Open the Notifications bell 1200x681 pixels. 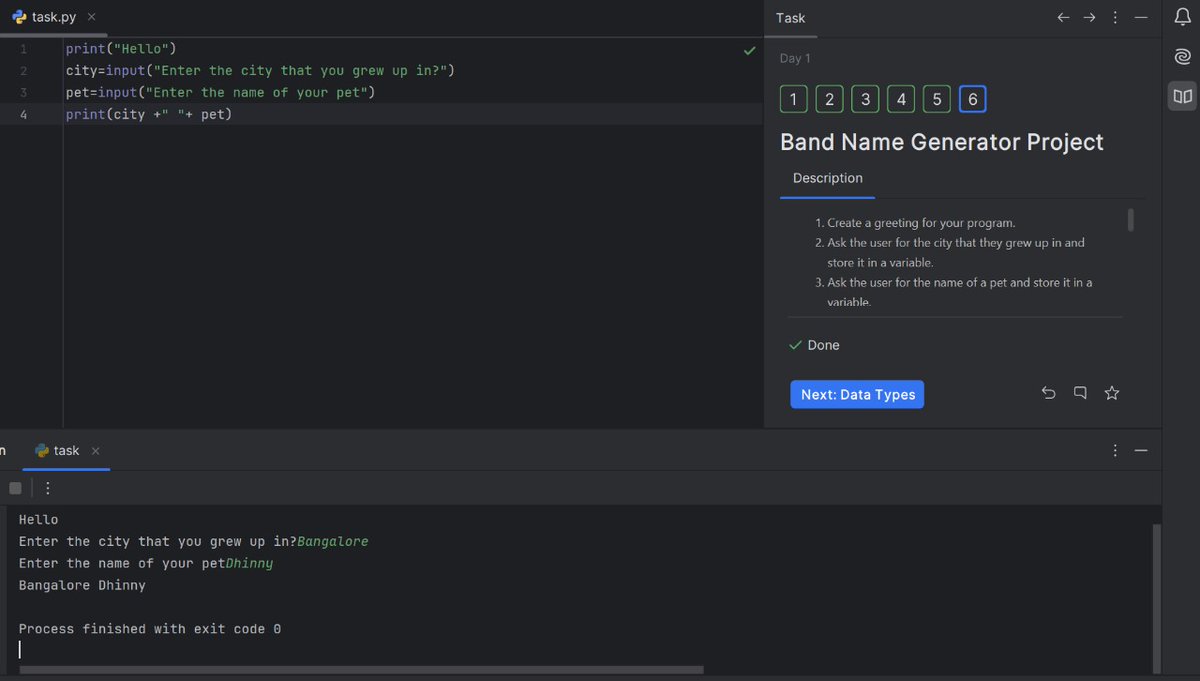(1182, 17)
